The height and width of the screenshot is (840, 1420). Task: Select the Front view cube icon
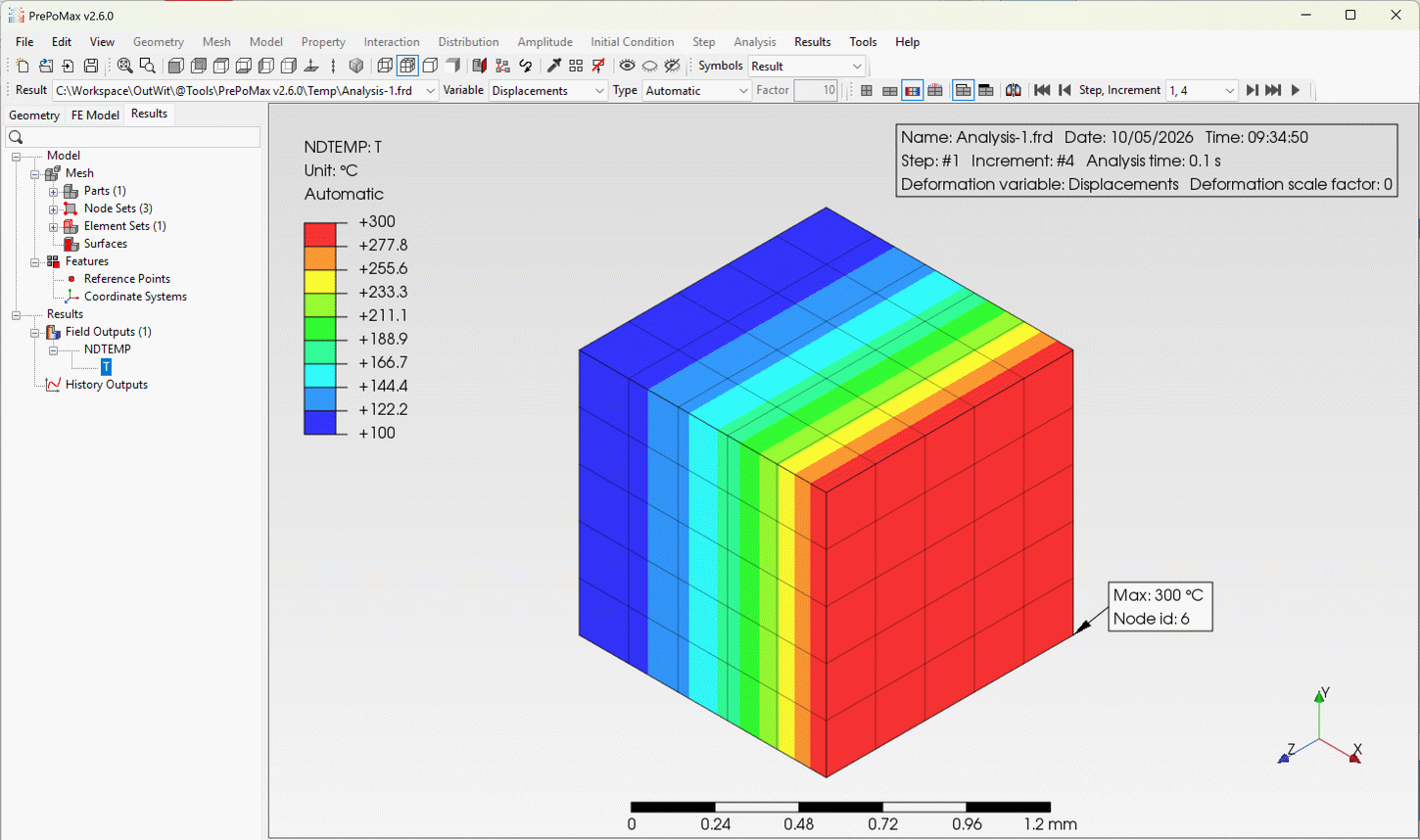pos(176,66)
